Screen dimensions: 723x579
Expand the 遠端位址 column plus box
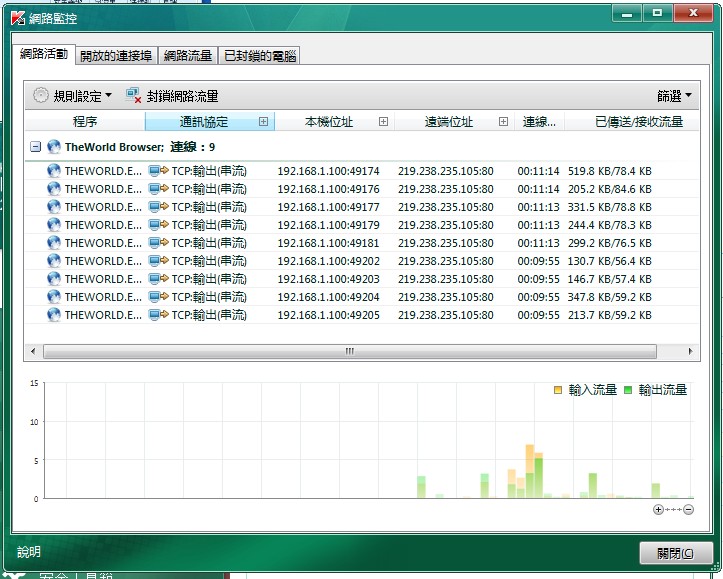[504, 122]
